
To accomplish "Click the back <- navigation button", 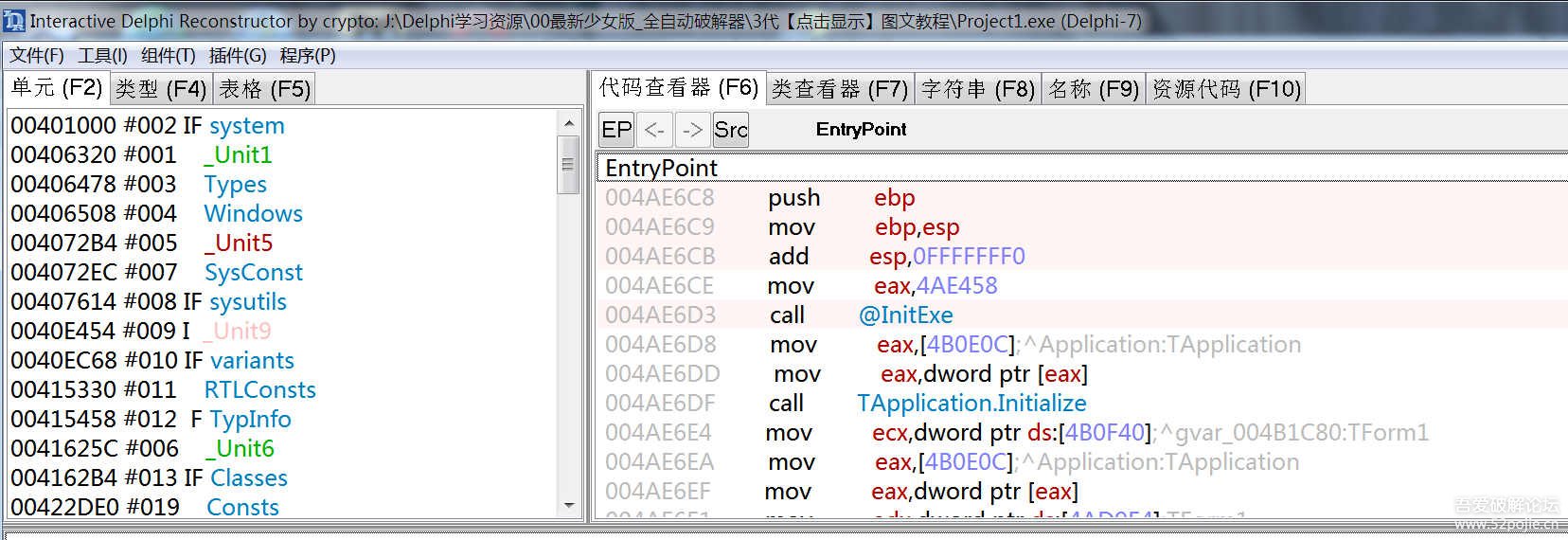I will pos(654,130).
